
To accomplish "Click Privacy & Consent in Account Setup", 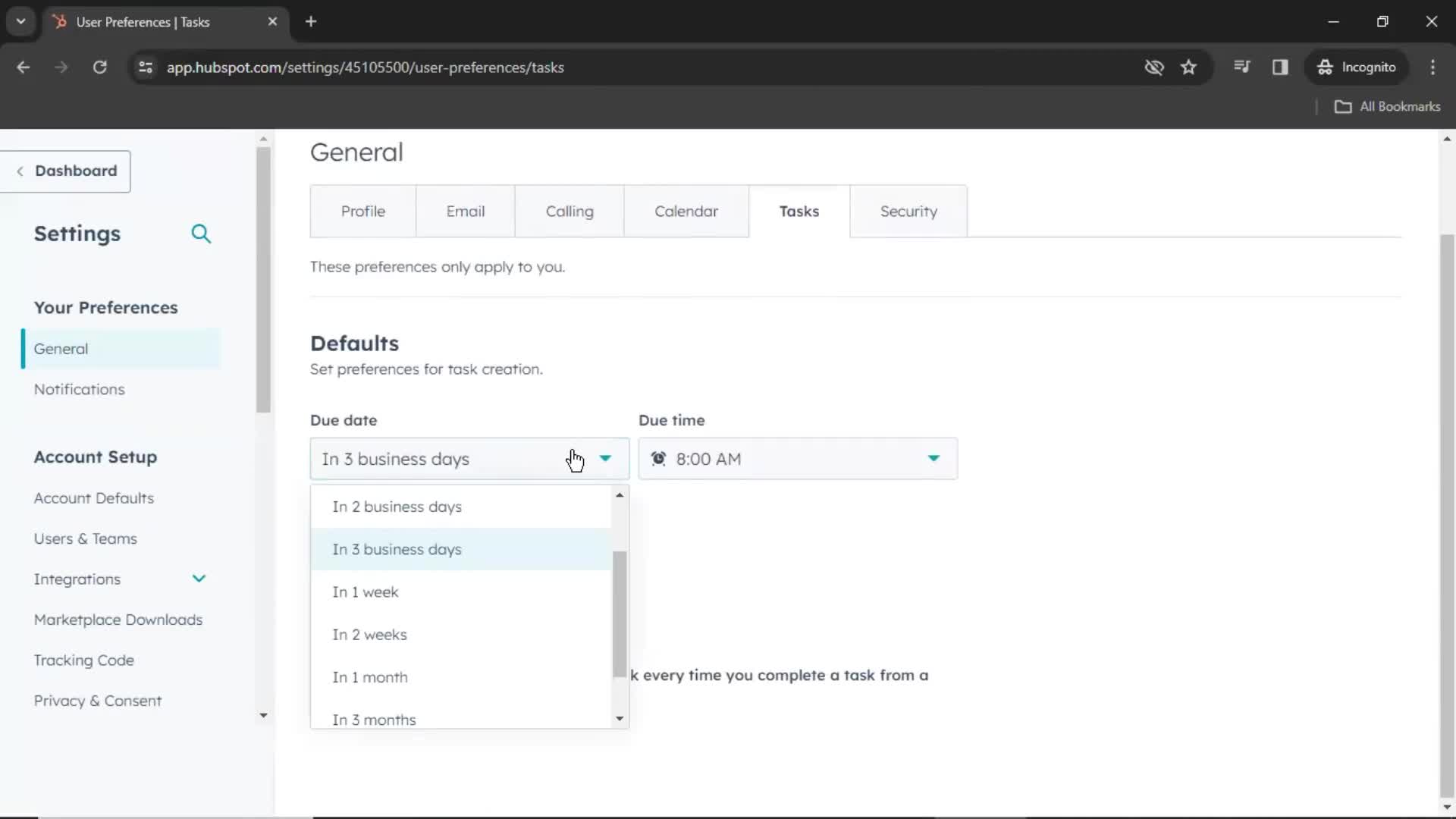I will pos(97,700).
